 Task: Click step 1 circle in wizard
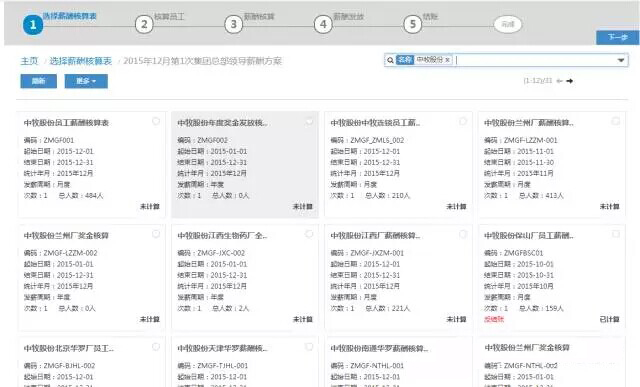(x=33, y=25)
